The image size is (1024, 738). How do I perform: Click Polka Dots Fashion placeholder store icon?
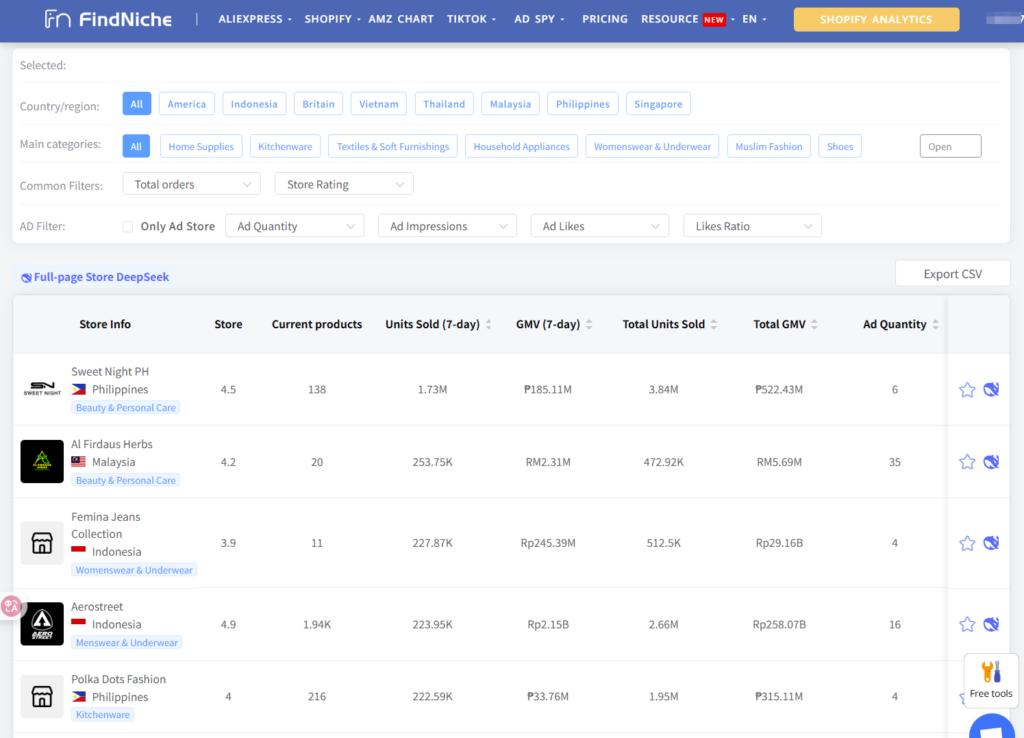42,696
